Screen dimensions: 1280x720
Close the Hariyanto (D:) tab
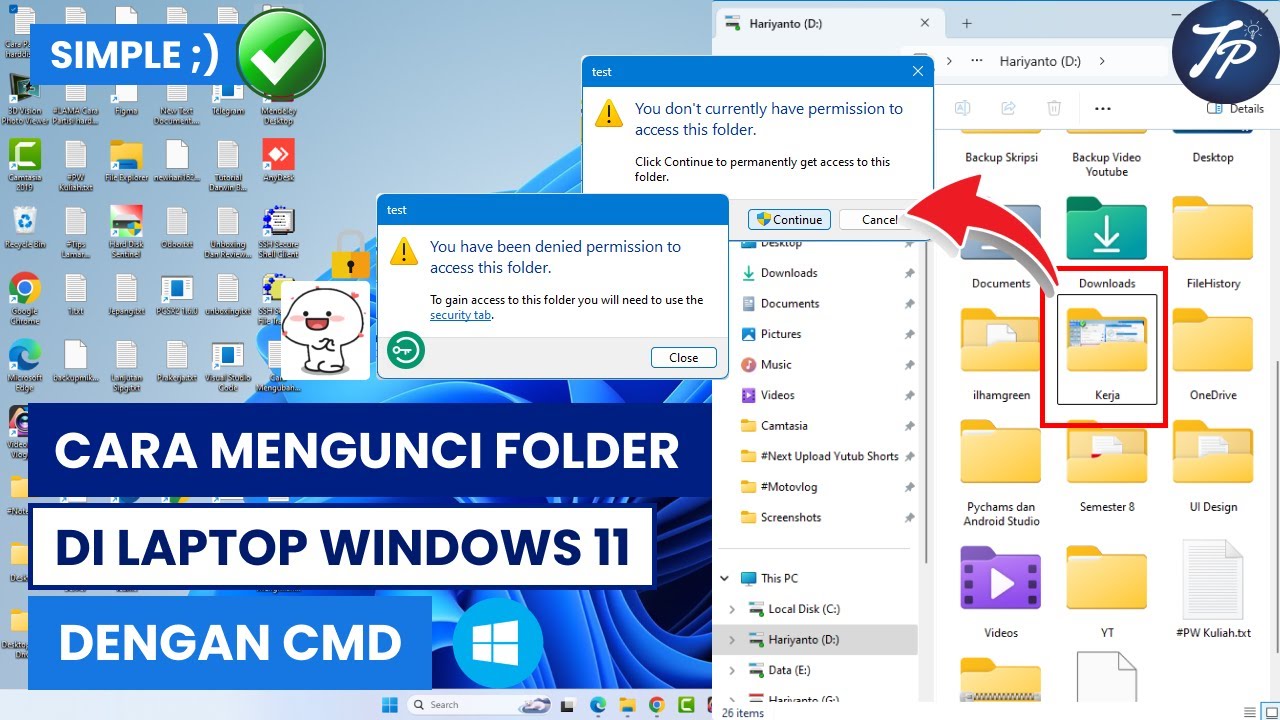point(925,24)
